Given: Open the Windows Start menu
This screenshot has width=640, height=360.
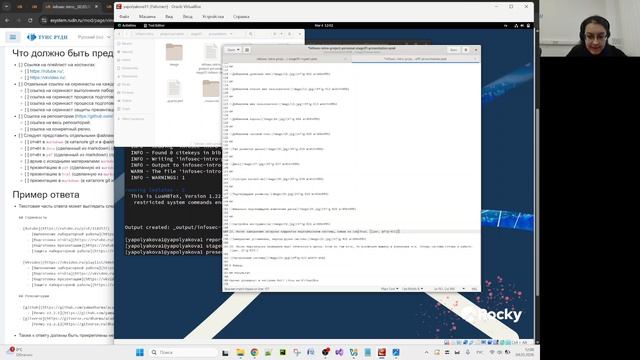Looking at the screenshot, I should pyautogui.click(x=140, y=352).
